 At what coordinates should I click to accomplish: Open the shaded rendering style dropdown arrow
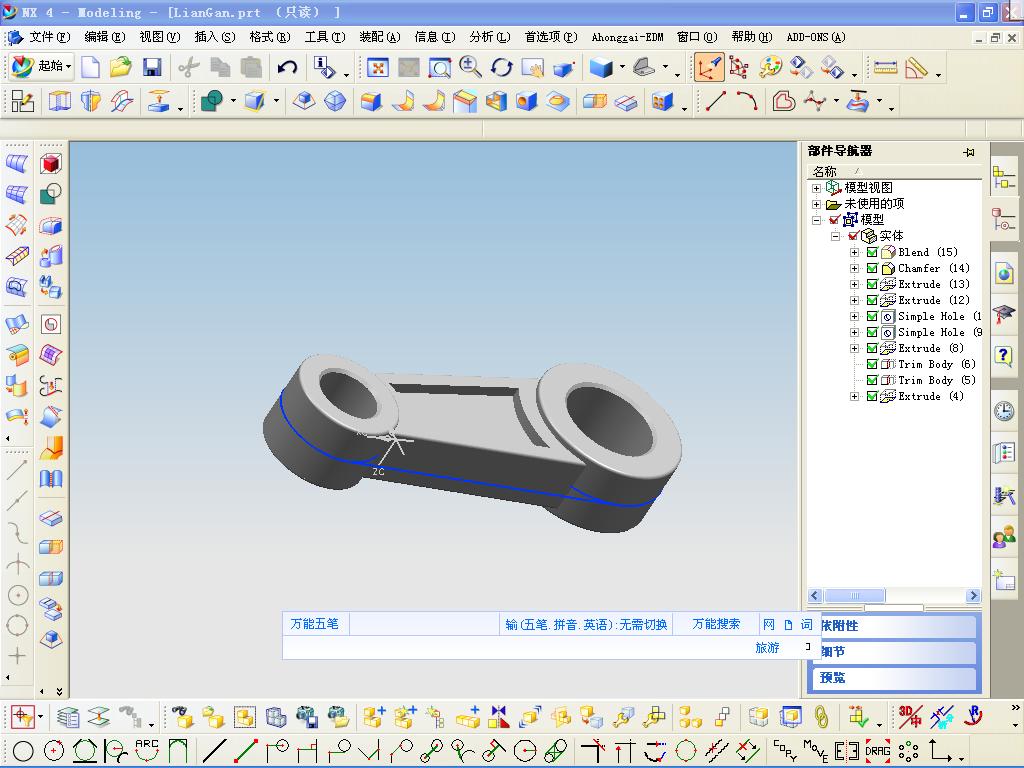[622, 67]
